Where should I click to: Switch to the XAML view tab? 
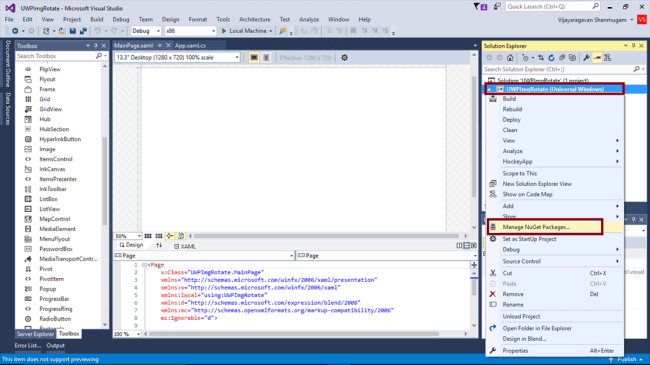pyautogui.click(x=185, y=246)
